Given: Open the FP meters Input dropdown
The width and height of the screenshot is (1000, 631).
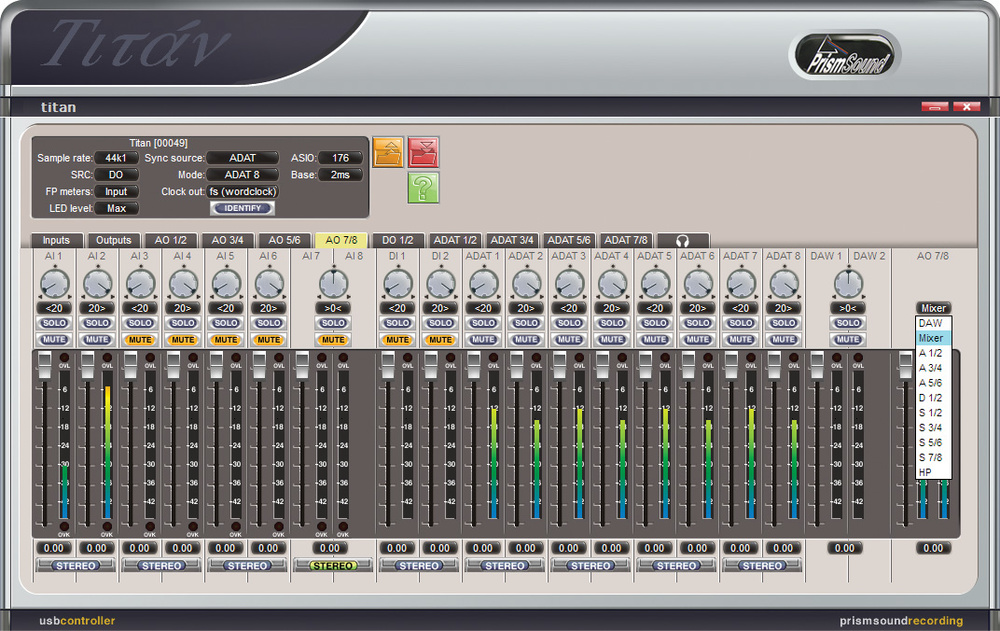Looking at the screenshot, I should tap(116, 191).
